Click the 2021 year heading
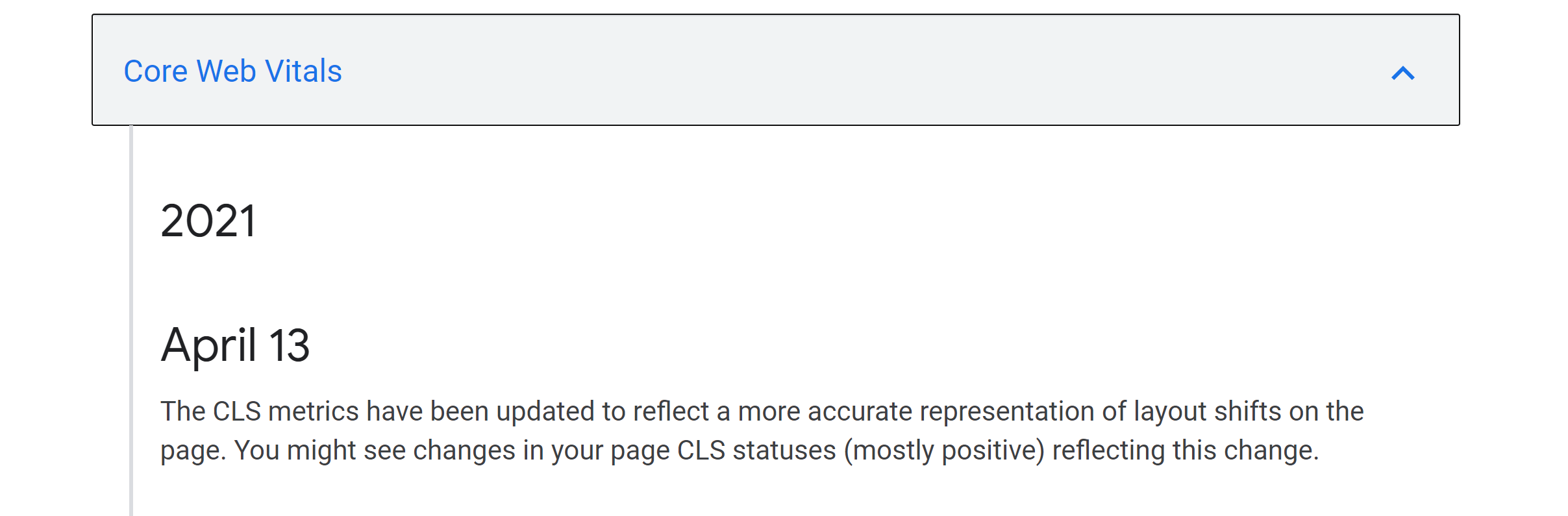 tap(208, 221)
